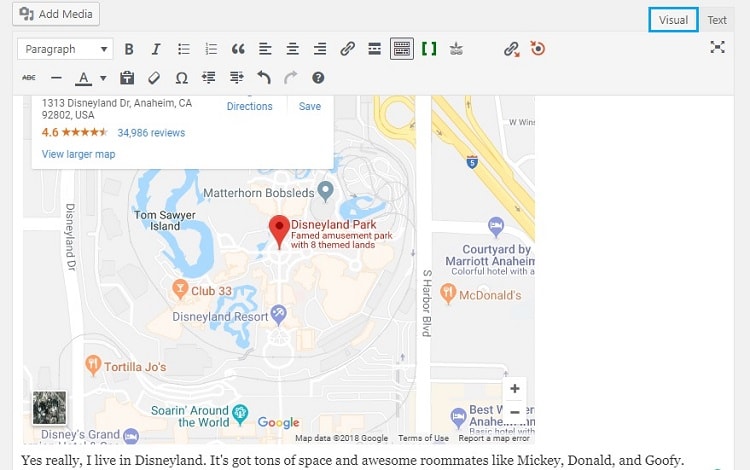Switch to satellite view thumbnail
Image resolution: width=750 pixels, height=470 pixels.
(49, 408)
